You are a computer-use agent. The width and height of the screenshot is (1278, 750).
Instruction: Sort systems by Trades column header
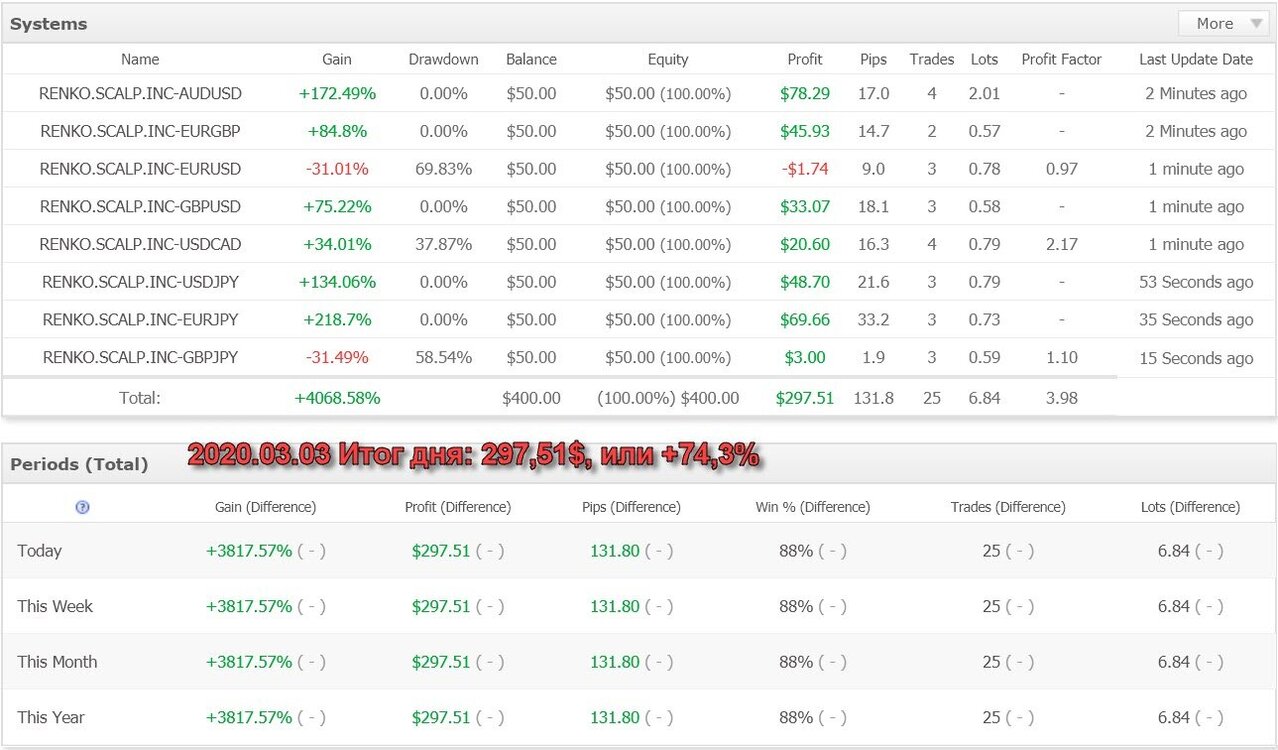pos(932,60)
